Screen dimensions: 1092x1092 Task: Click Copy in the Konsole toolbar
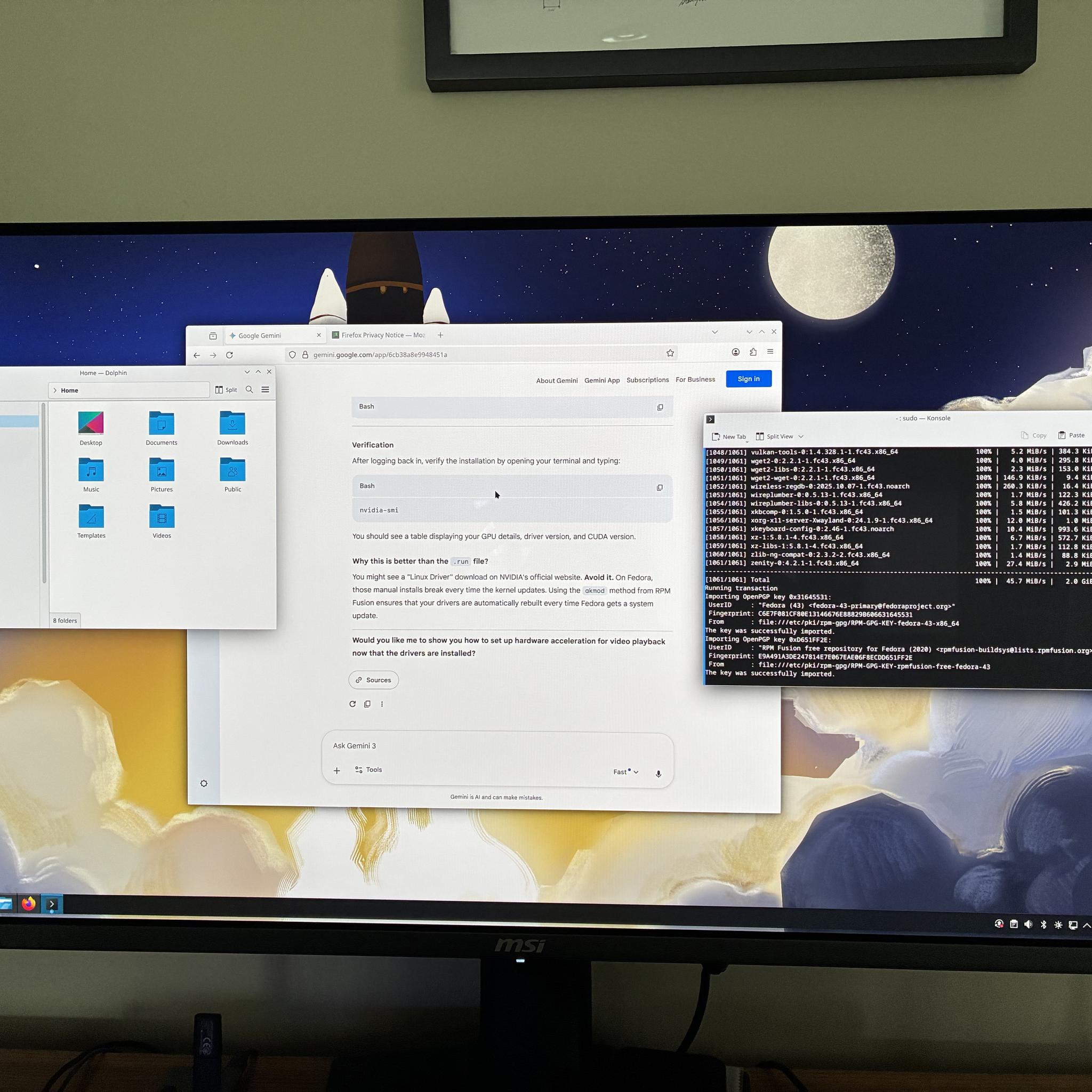pyautogui.click(x=1034, y=435)
